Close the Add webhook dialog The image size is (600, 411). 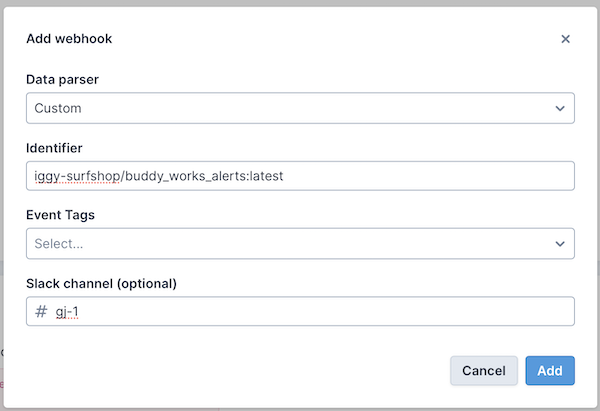click(565, 39)
